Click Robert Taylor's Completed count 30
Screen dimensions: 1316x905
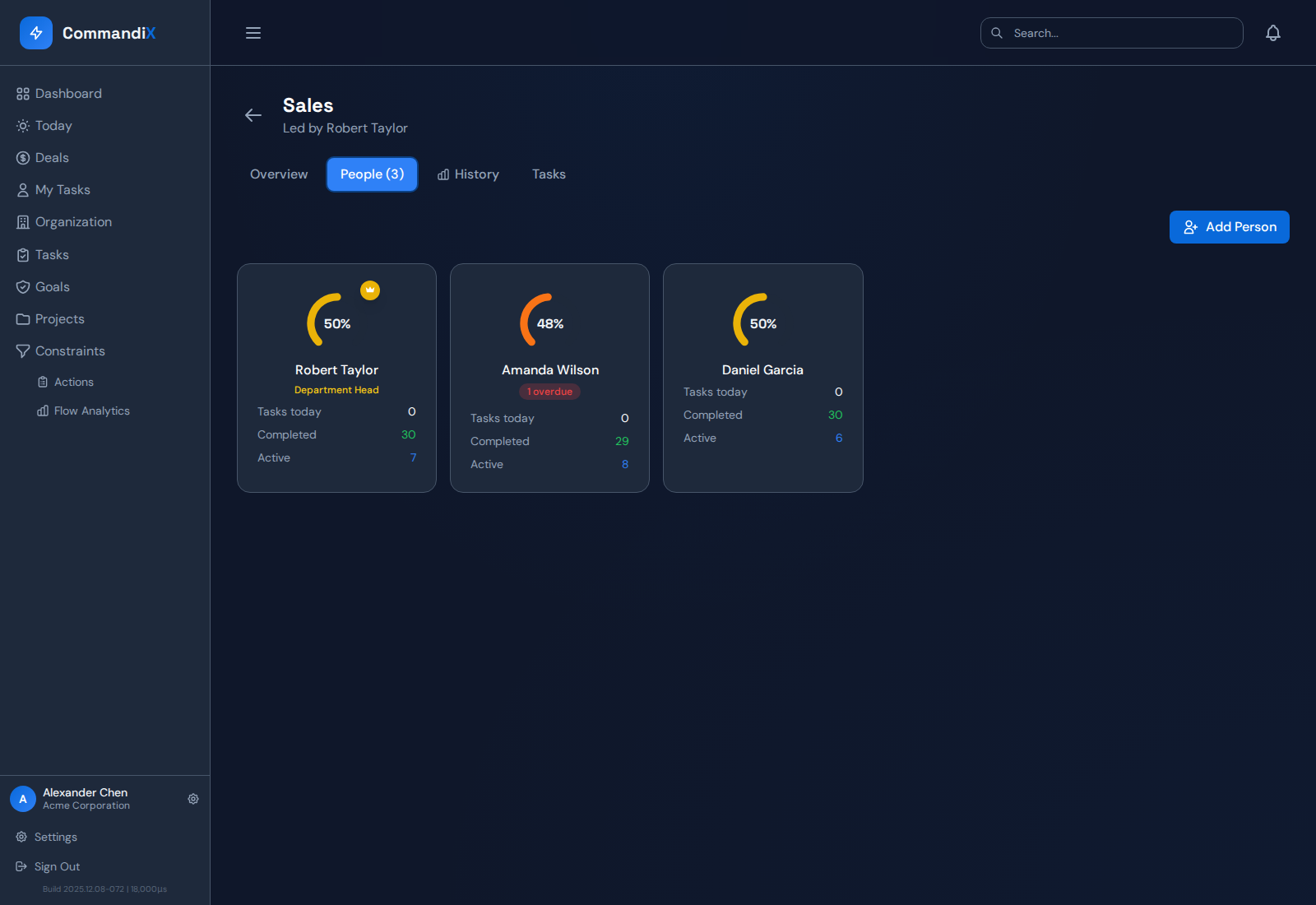[408, 434]
